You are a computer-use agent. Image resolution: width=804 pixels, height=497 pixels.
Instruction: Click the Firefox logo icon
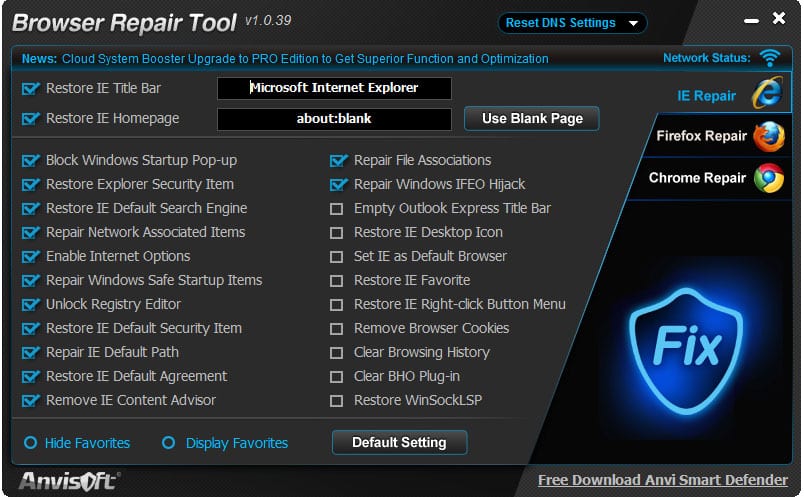[767, 136]
